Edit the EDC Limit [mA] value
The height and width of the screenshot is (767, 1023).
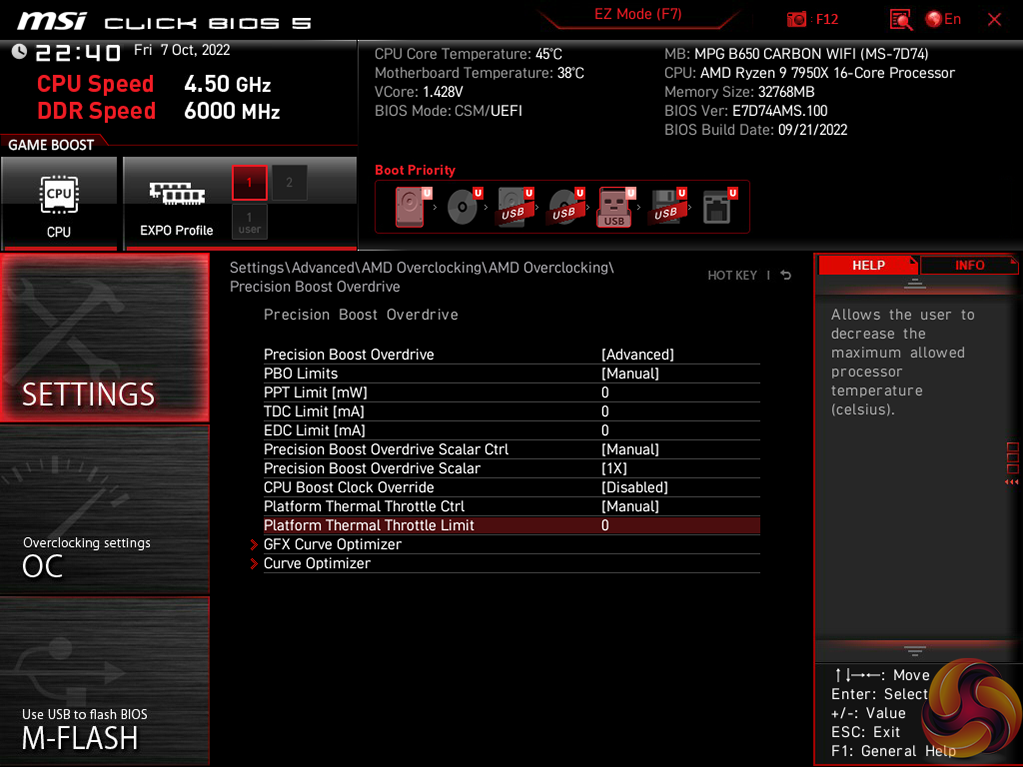click(x=512, y=430)
